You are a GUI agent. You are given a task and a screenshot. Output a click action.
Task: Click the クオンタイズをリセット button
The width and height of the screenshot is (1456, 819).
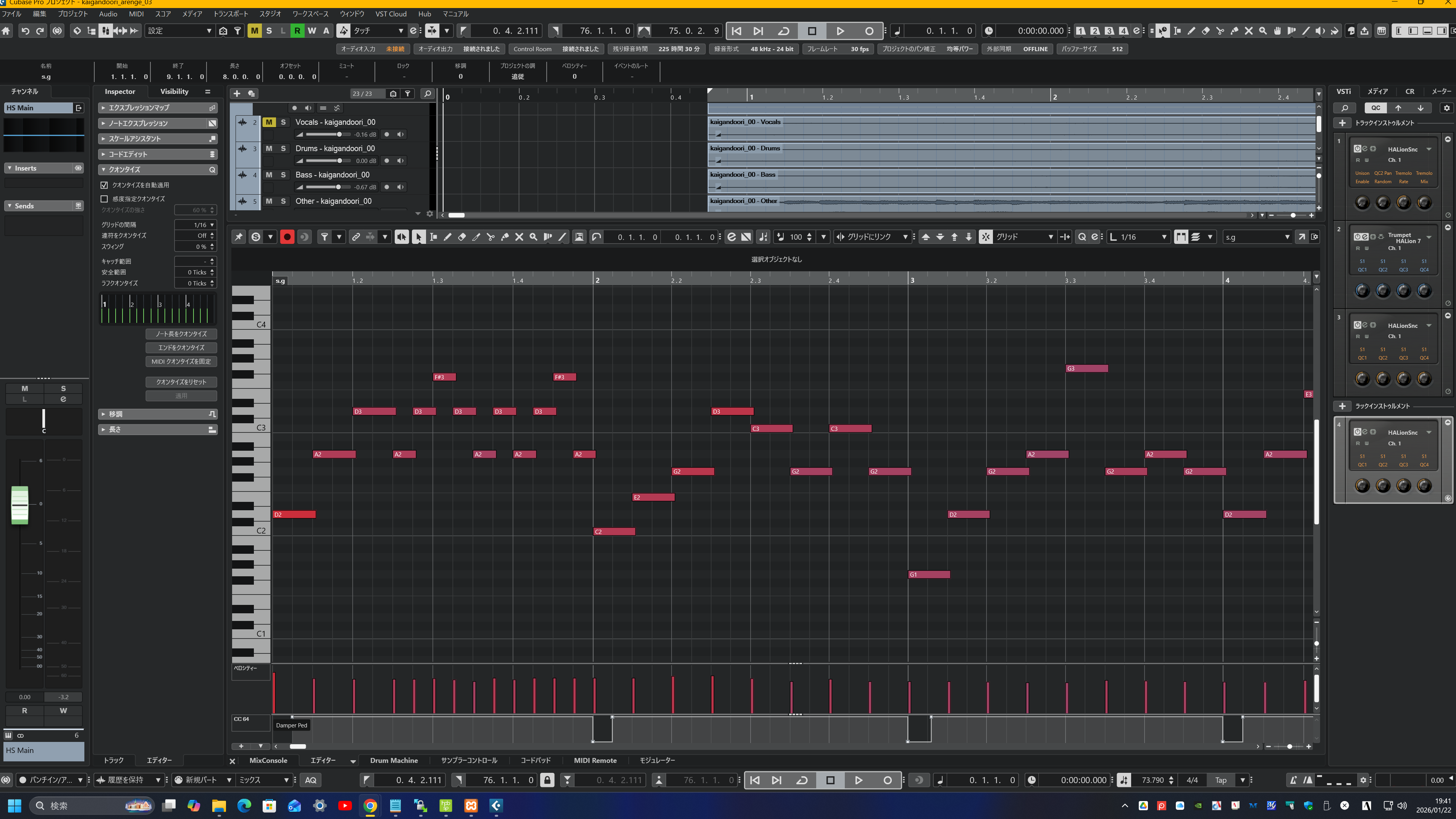click(x=181, y=382)
